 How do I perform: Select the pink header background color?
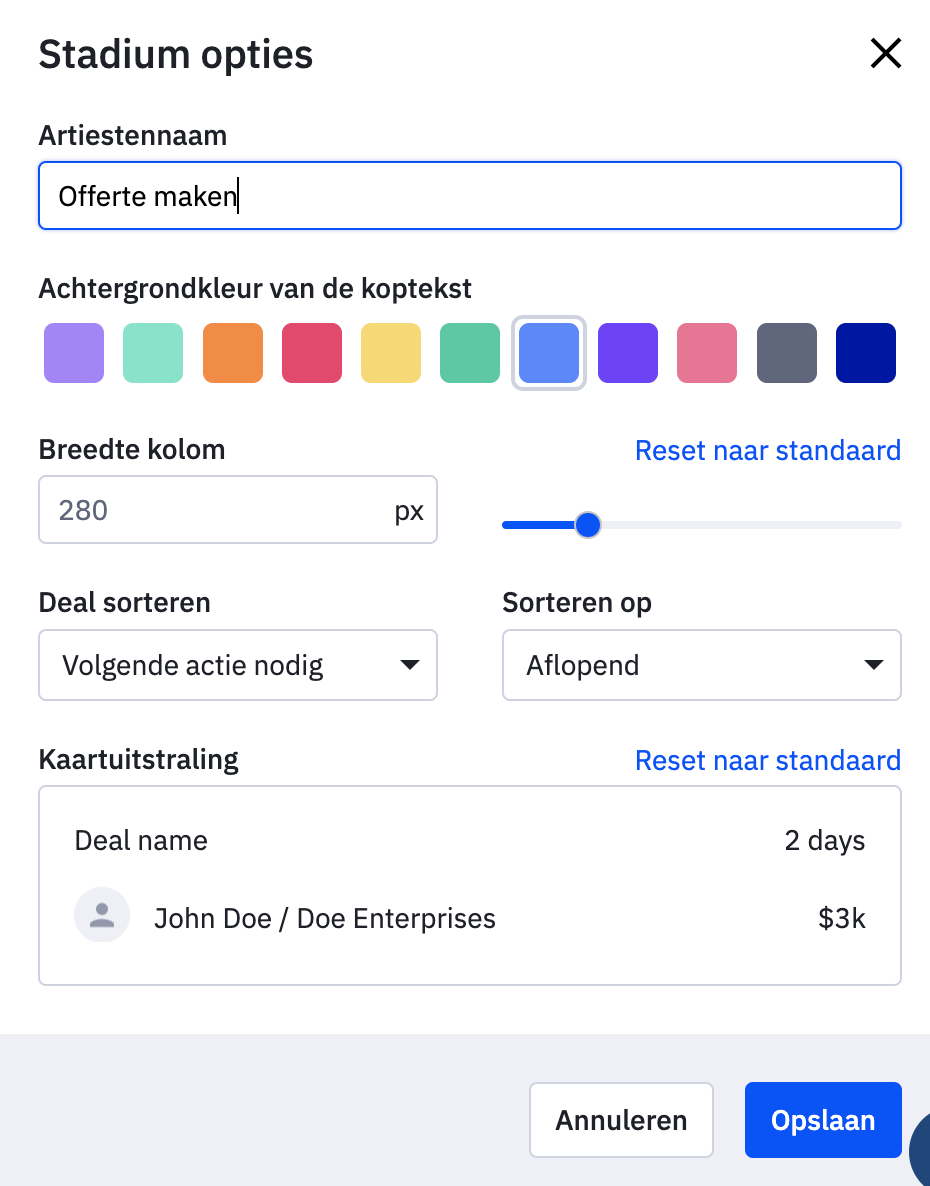click(706, 352)
